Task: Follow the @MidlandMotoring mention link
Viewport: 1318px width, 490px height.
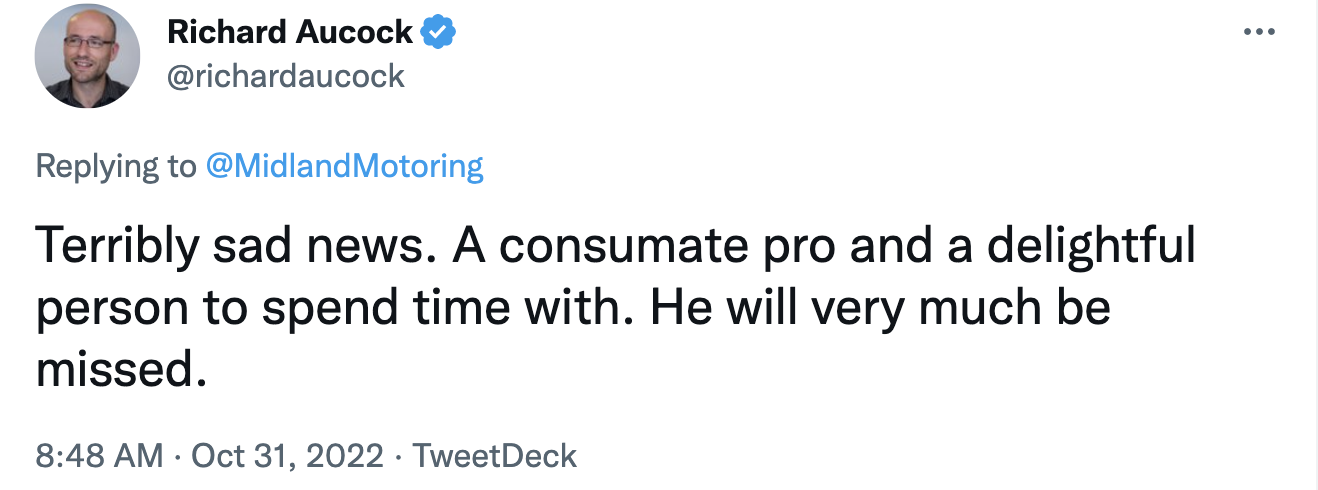Action: [344, 166]
